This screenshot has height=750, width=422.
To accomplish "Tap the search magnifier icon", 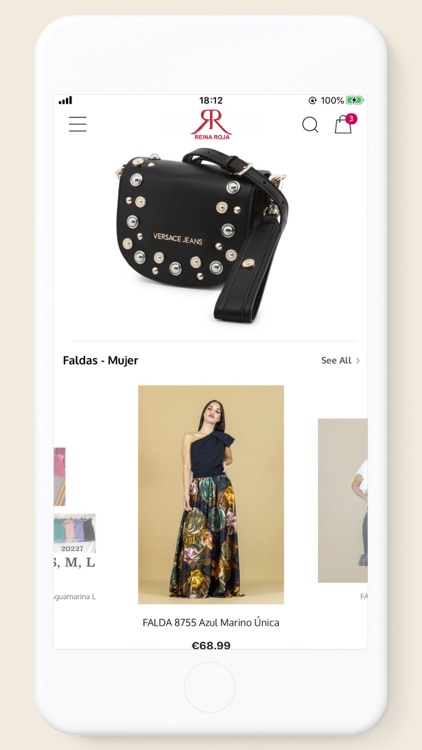I will point(310,125).
